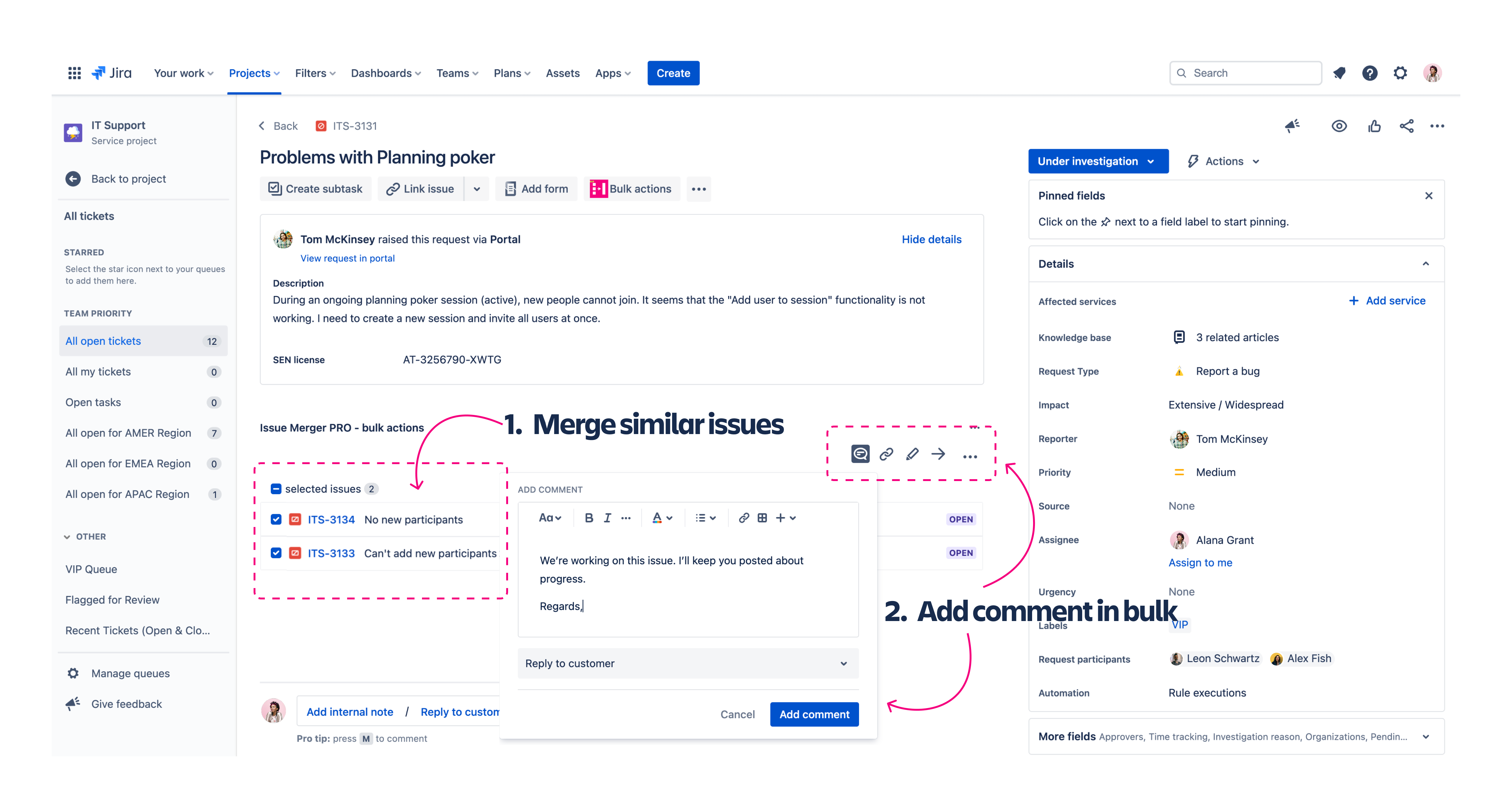
Task: Apply italic formatting in the comment editor
Action: (608, 517)
